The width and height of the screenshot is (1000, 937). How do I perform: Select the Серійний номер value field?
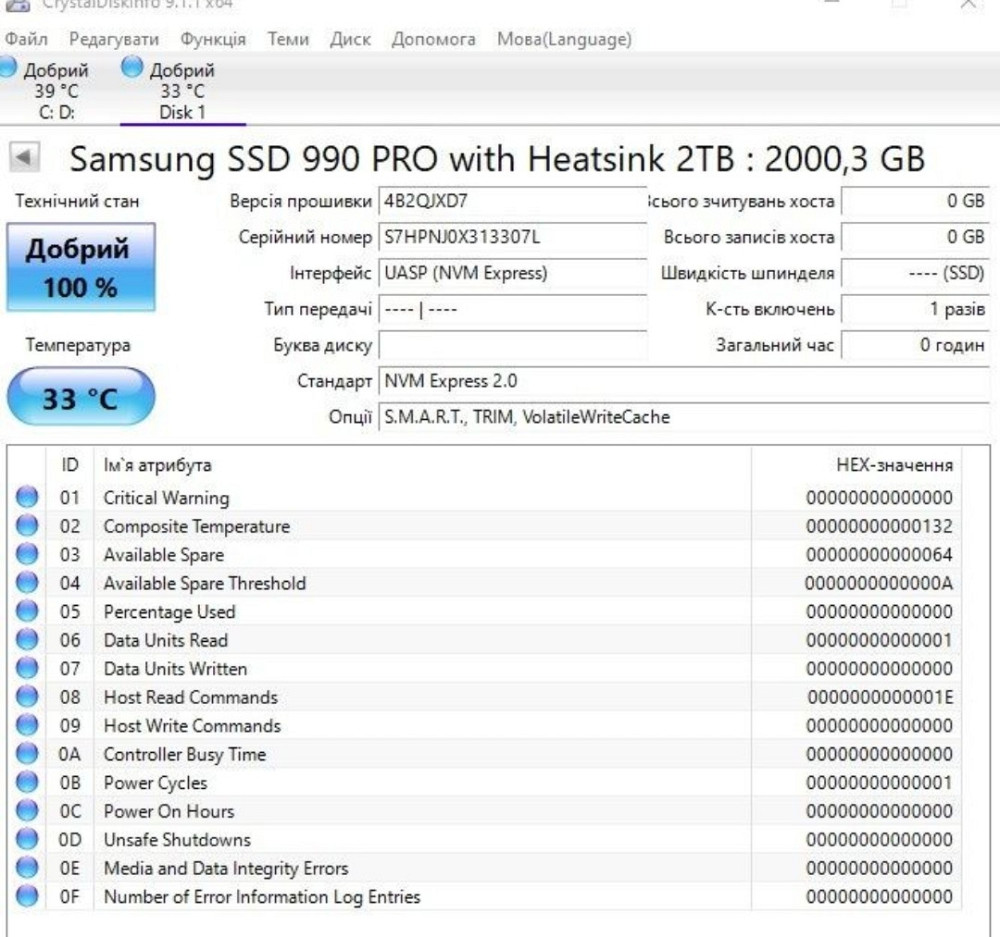tap(512, 239)
